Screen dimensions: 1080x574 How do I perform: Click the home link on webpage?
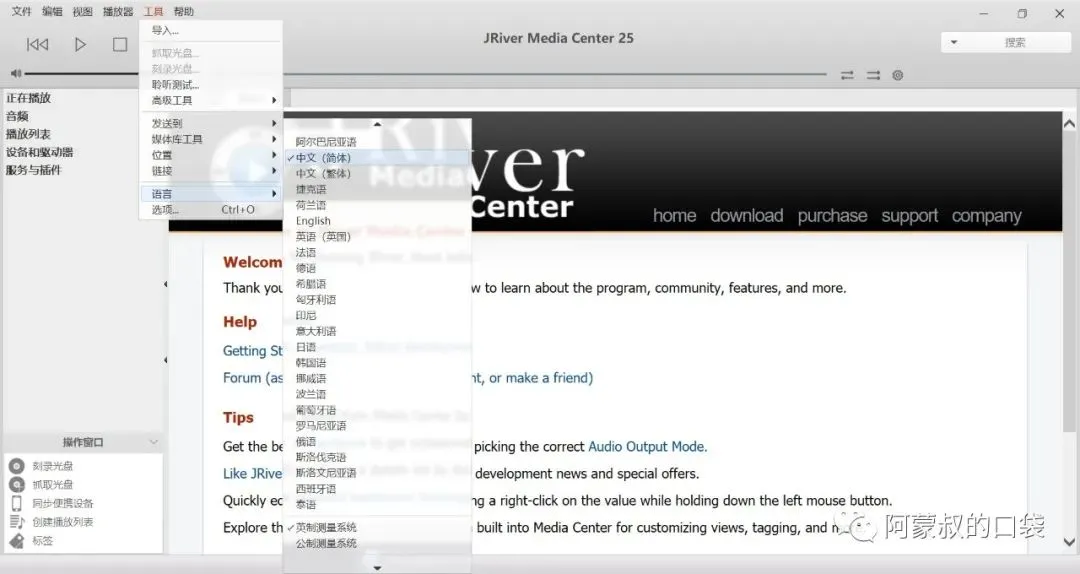674,216
